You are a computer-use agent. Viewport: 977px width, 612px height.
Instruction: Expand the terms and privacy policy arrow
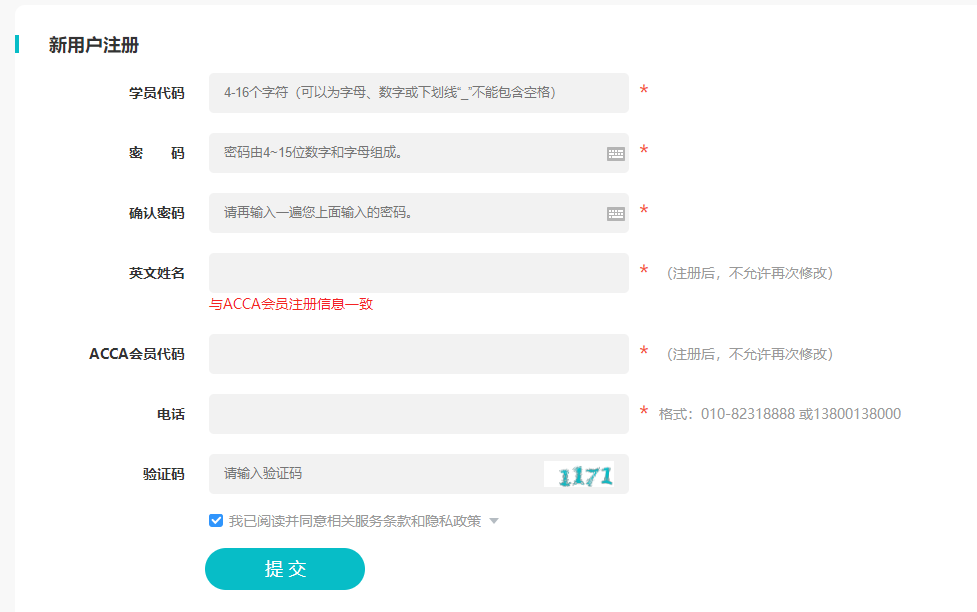[494, 521]
